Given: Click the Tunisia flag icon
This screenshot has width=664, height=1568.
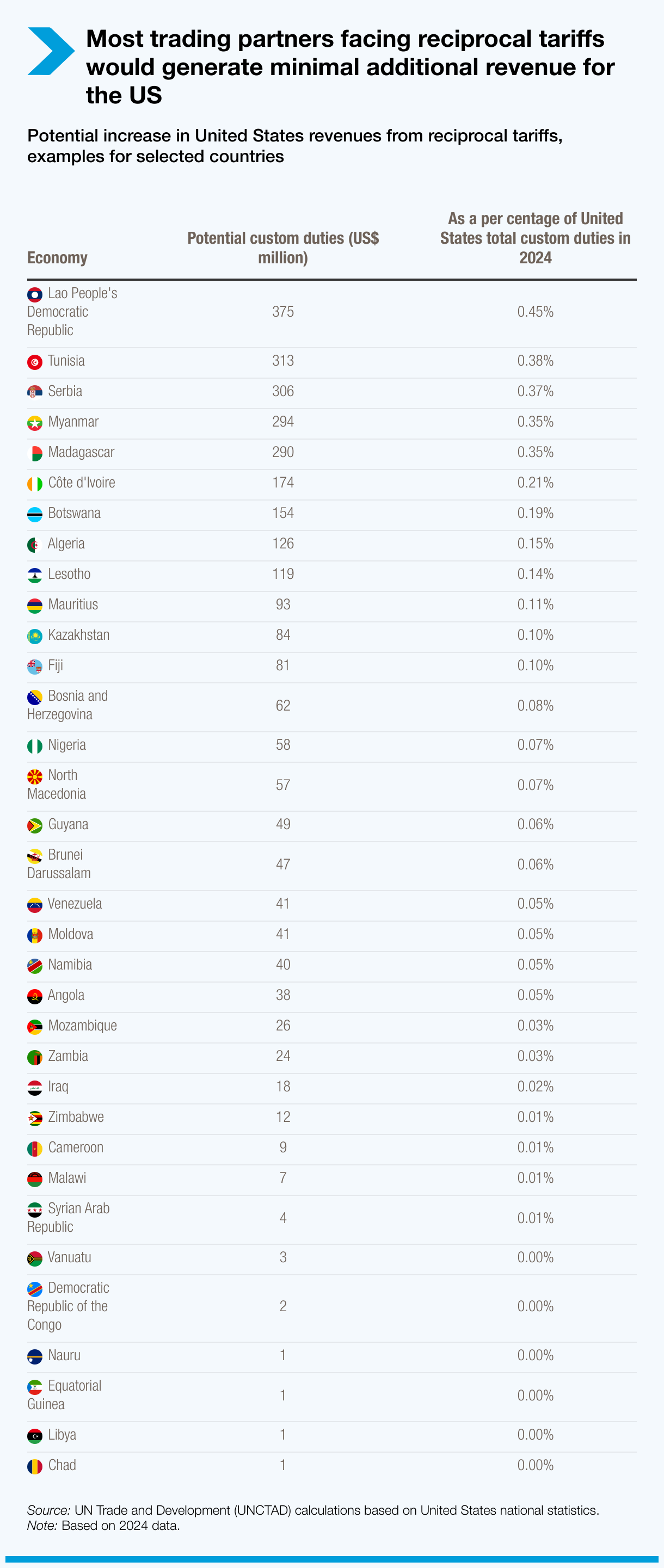Looking at the screenshot, I should click(x=35, y=362).
